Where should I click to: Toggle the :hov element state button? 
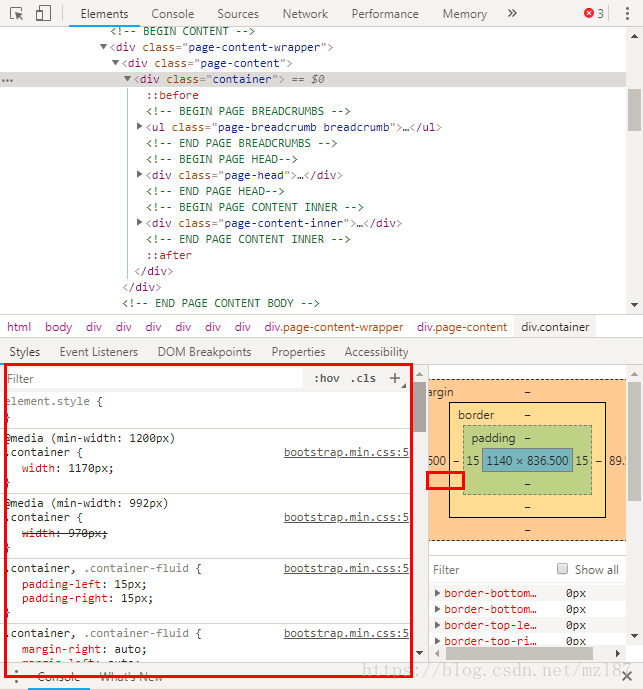(x=327, y=378)
